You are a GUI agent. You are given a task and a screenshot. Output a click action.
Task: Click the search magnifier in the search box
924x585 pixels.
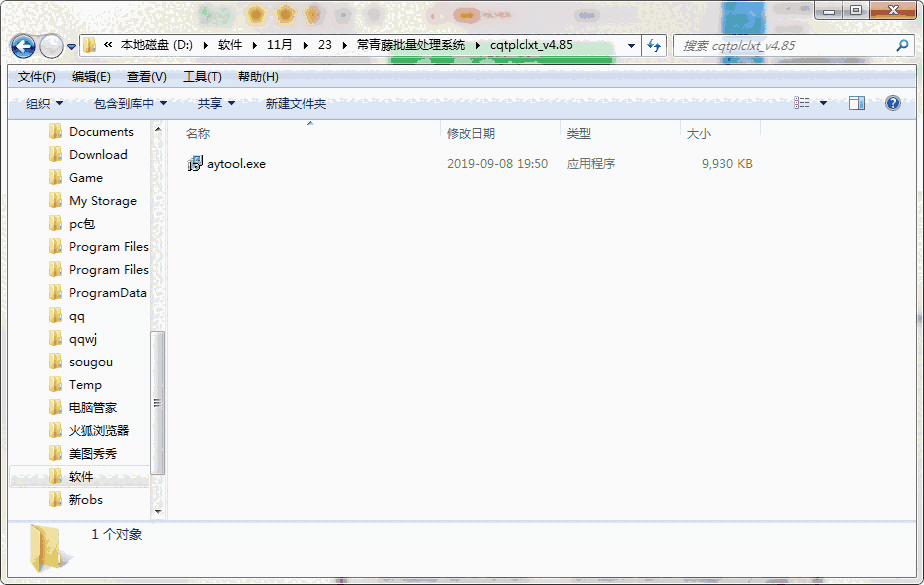click(x=901, y=45)
